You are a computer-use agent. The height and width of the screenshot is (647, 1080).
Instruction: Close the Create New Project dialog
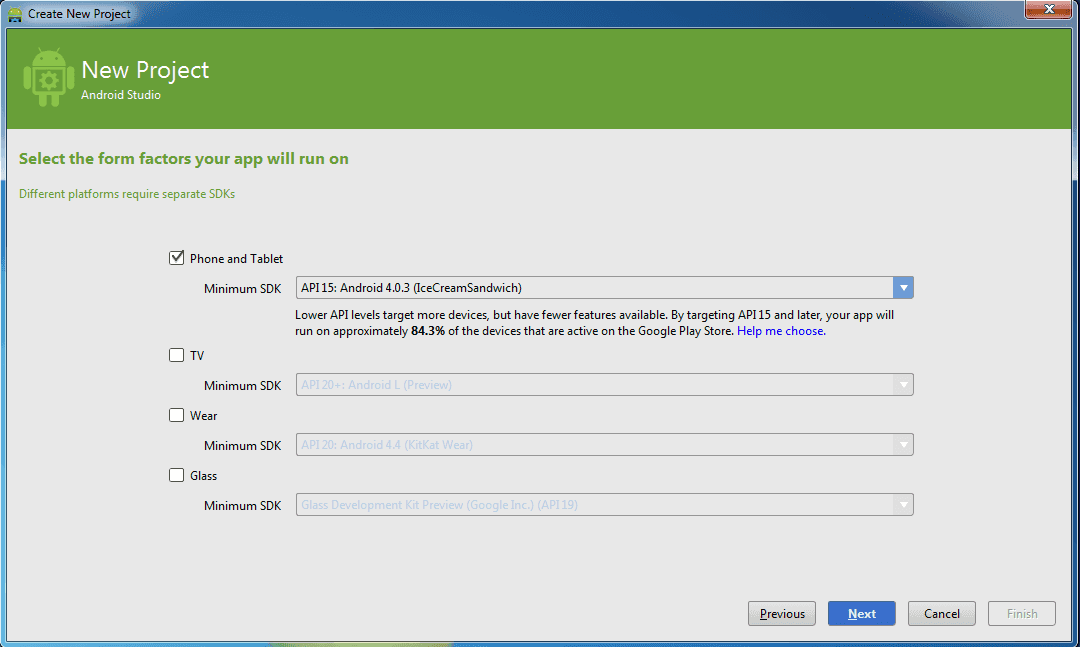pyautogui.click(x=1048, y=9)
